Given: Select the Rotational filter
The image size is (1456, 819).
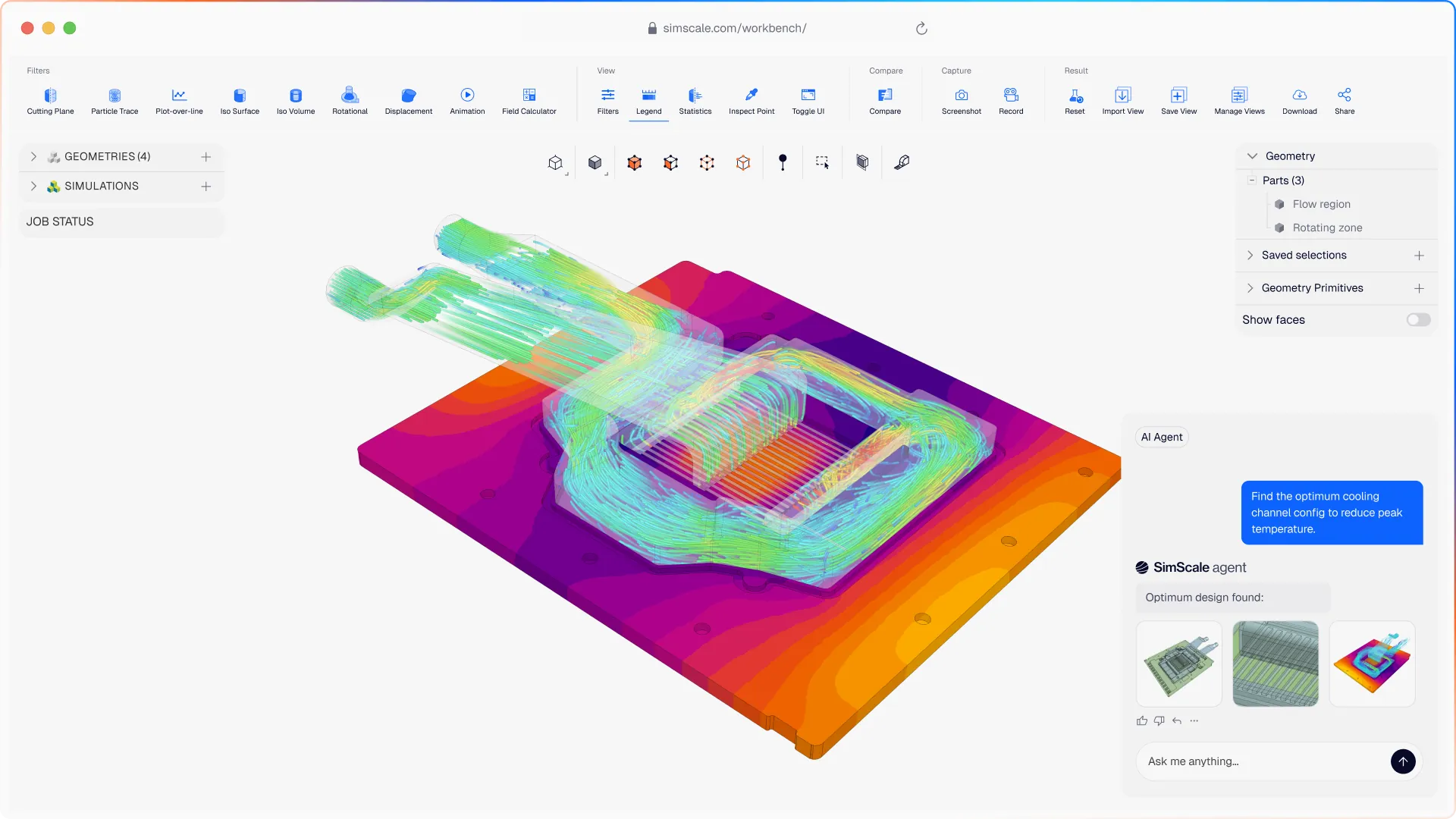Looking at the screenshot, I should (x=350, y=101).
